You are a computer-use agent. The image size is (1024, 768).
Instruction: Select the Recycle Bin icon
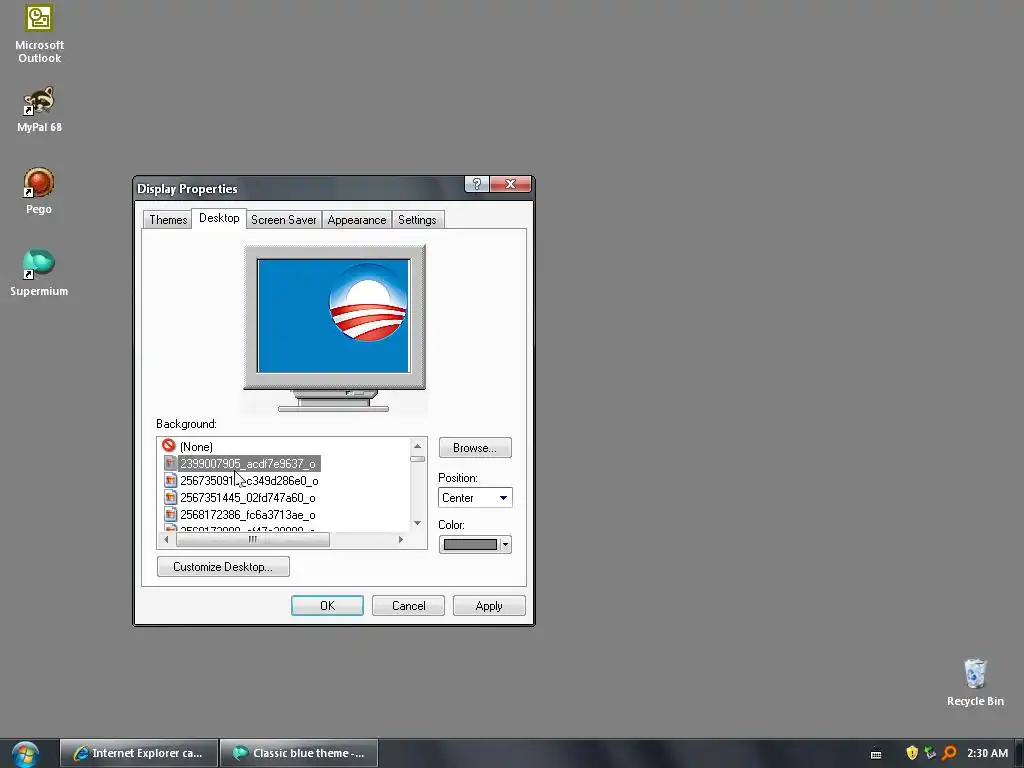click(x=974, y=682)
